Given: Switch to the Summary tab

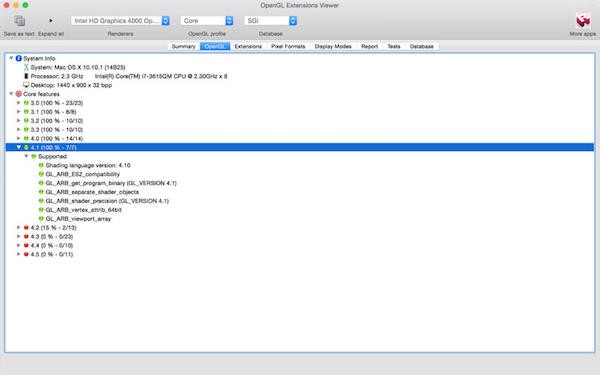Looking at the screenshot, I should pyautogui.click(x=184, y=46).
